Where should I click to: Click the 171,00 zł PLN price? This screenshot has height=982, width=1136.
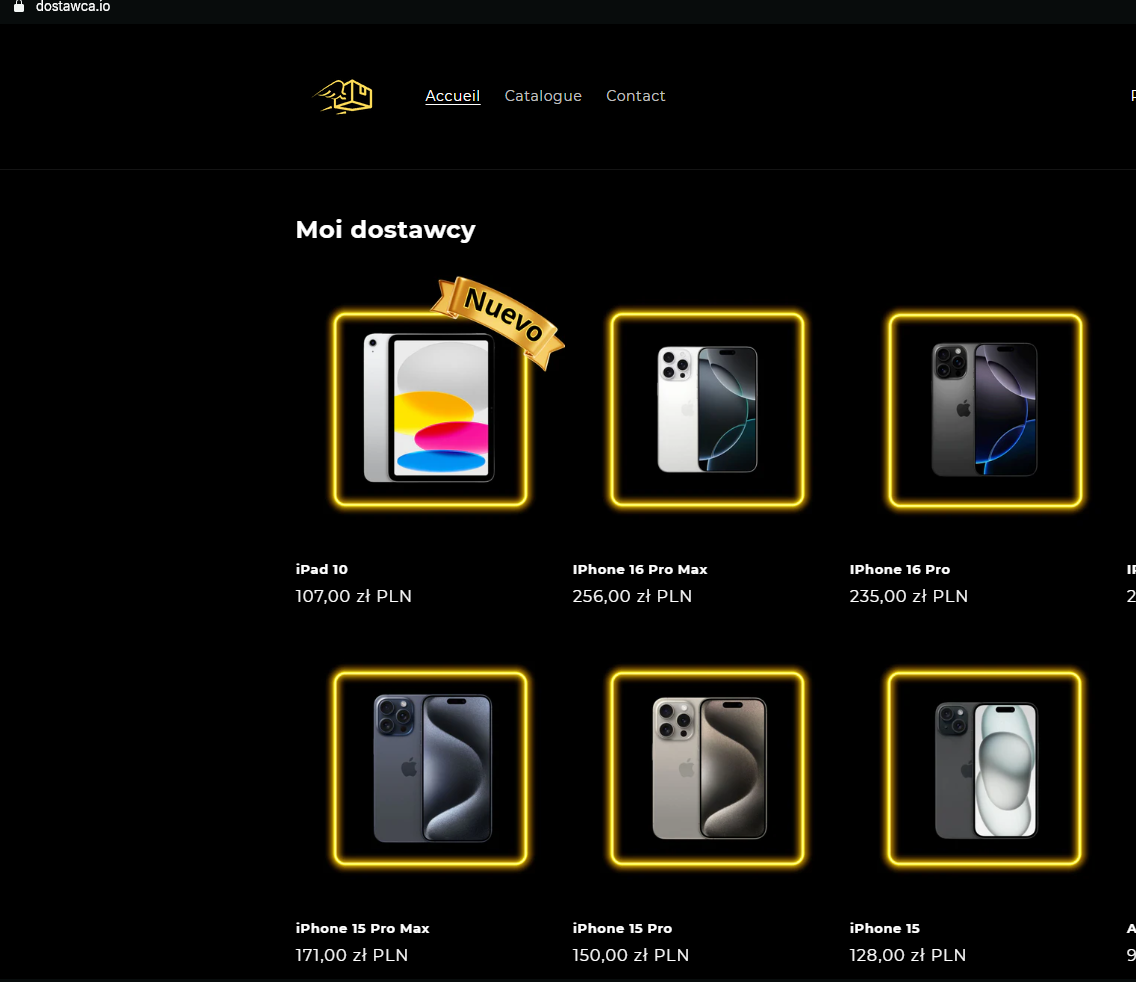tap(351, 954)
